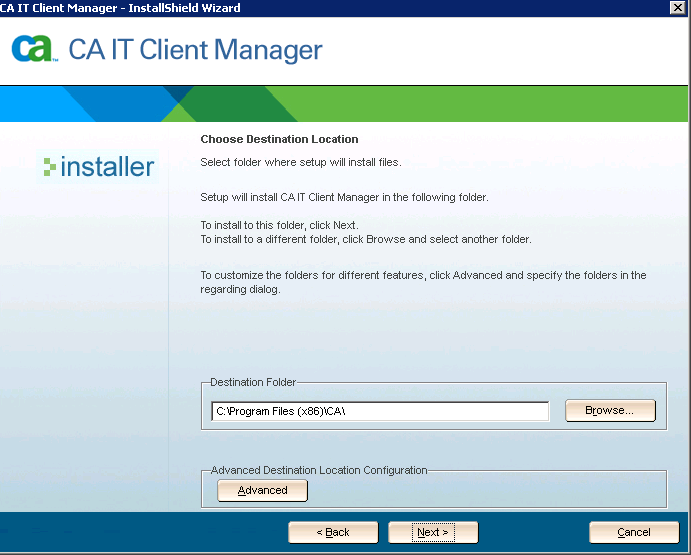691x555 pixels.
Task: Cancel the installation wizard
Action: [x=634, y=532]
